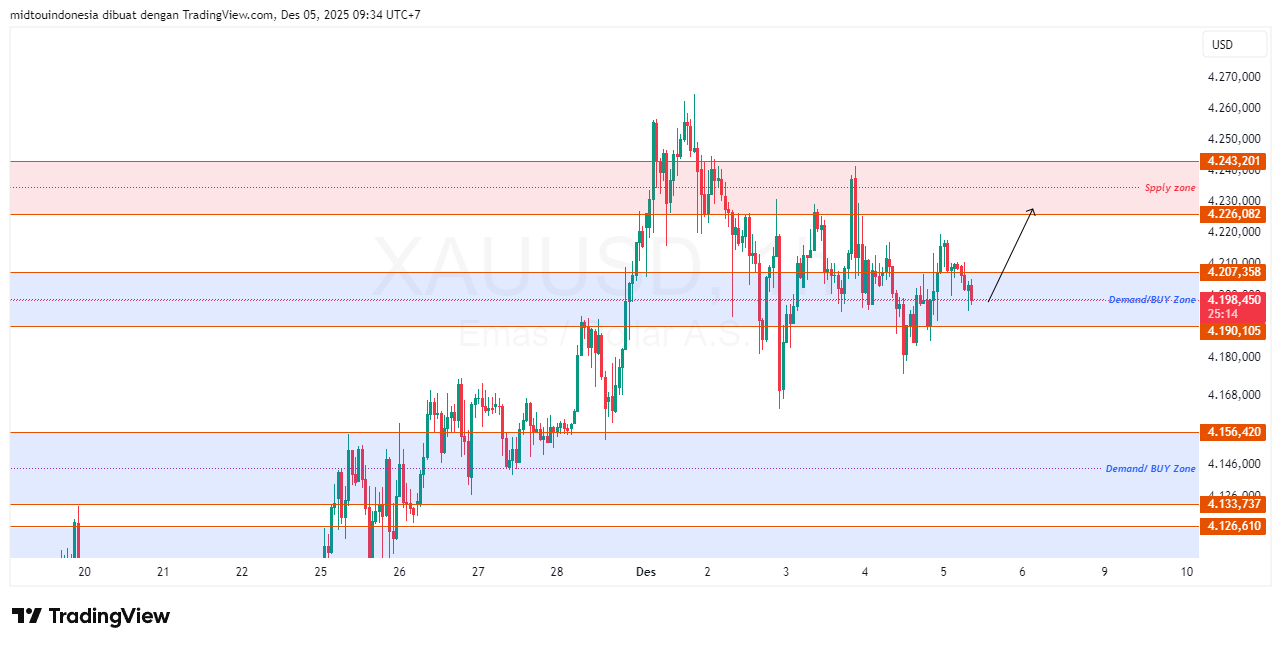The image size is (1281, 646).
Task: Click the red current price label 4.198,450
Action: click(x=1232, y=300)
